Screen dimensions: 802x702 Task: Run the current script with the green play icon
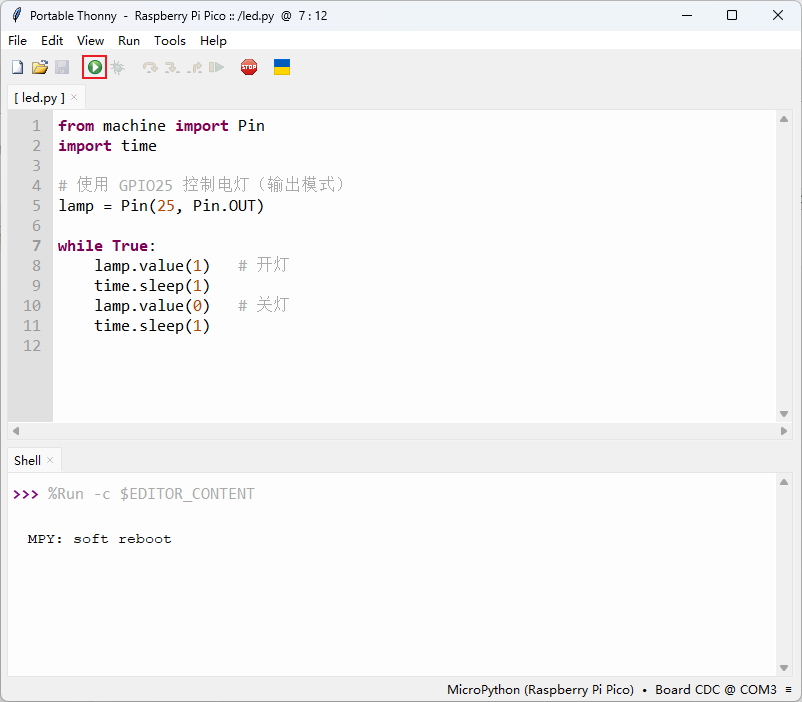tap(95, 67)
